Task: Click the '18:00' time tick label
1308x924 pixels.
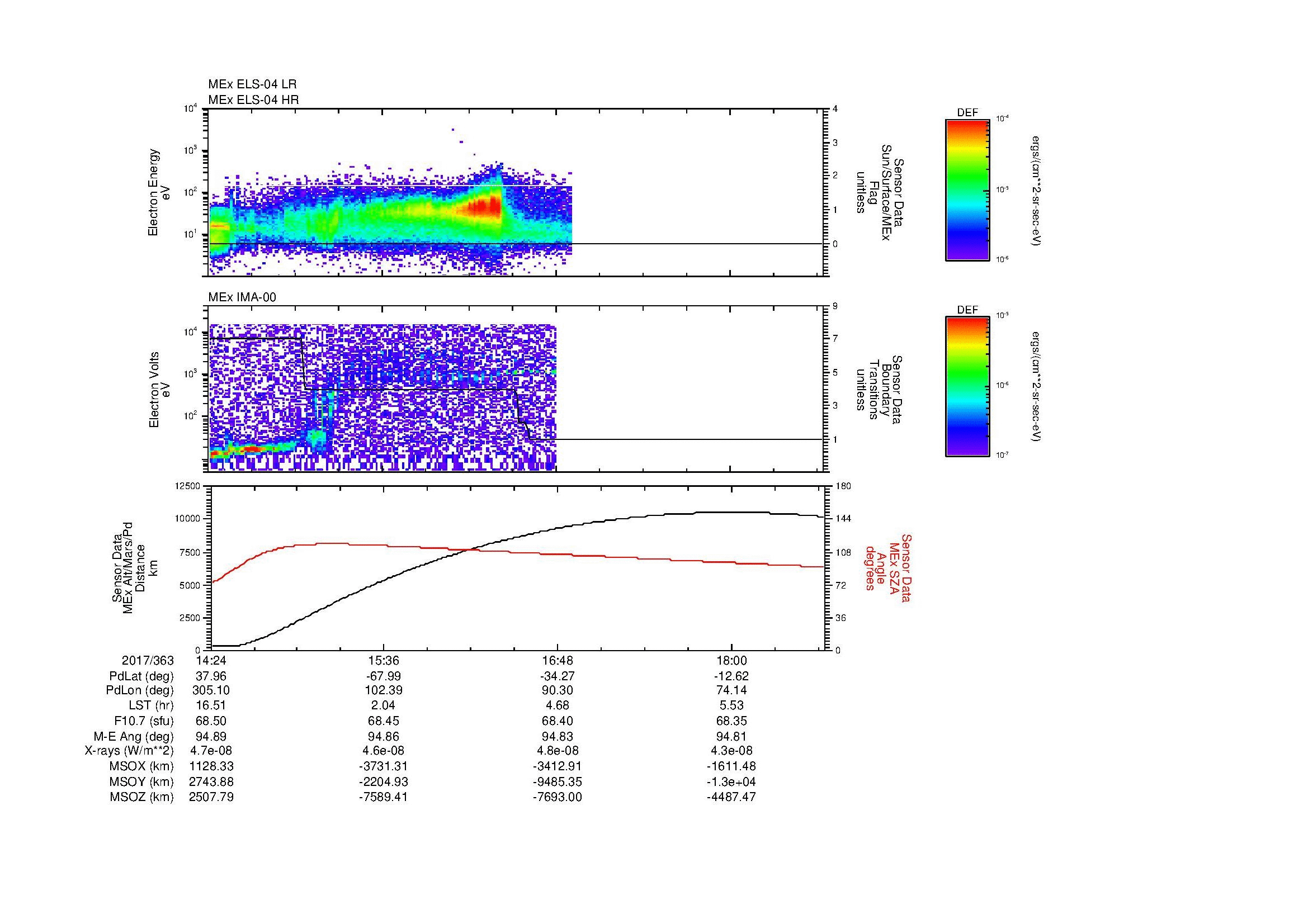Action: tap(731, 660)
